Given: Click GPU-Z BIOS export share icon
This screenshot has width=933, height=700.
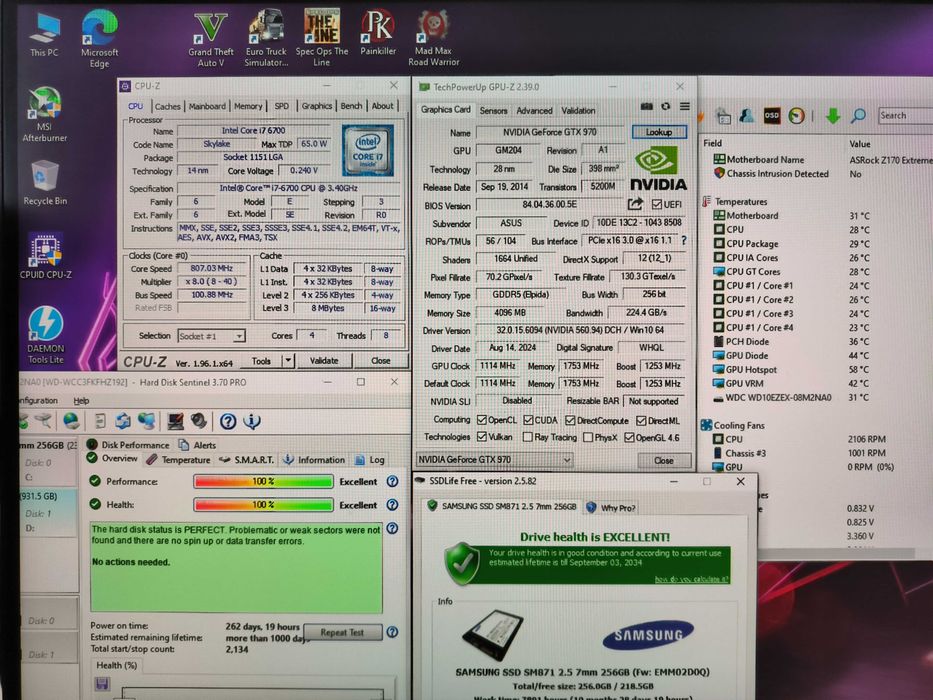Looking at the screenshot, I should (635, 204).
